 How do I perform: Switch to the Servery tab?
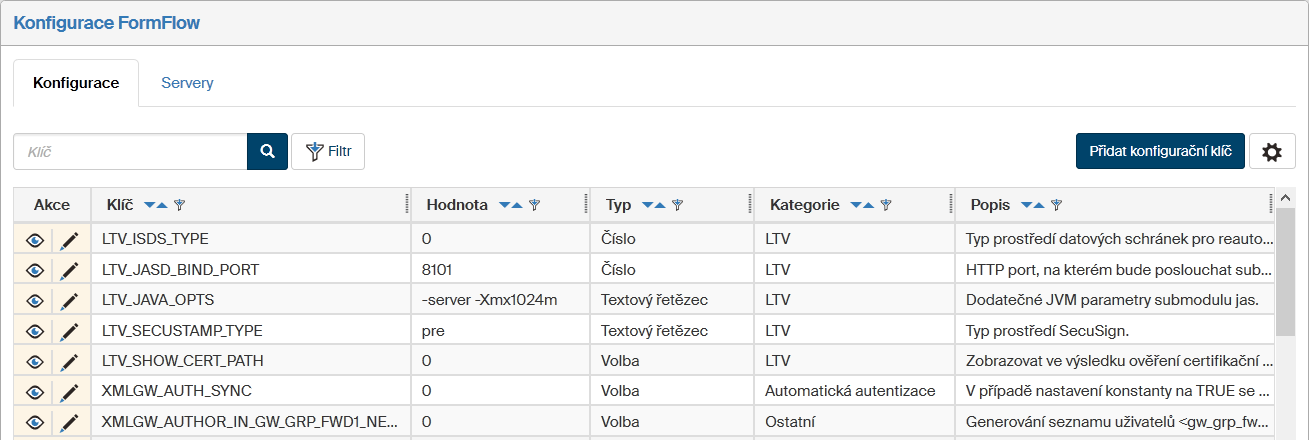coord(187,83)
